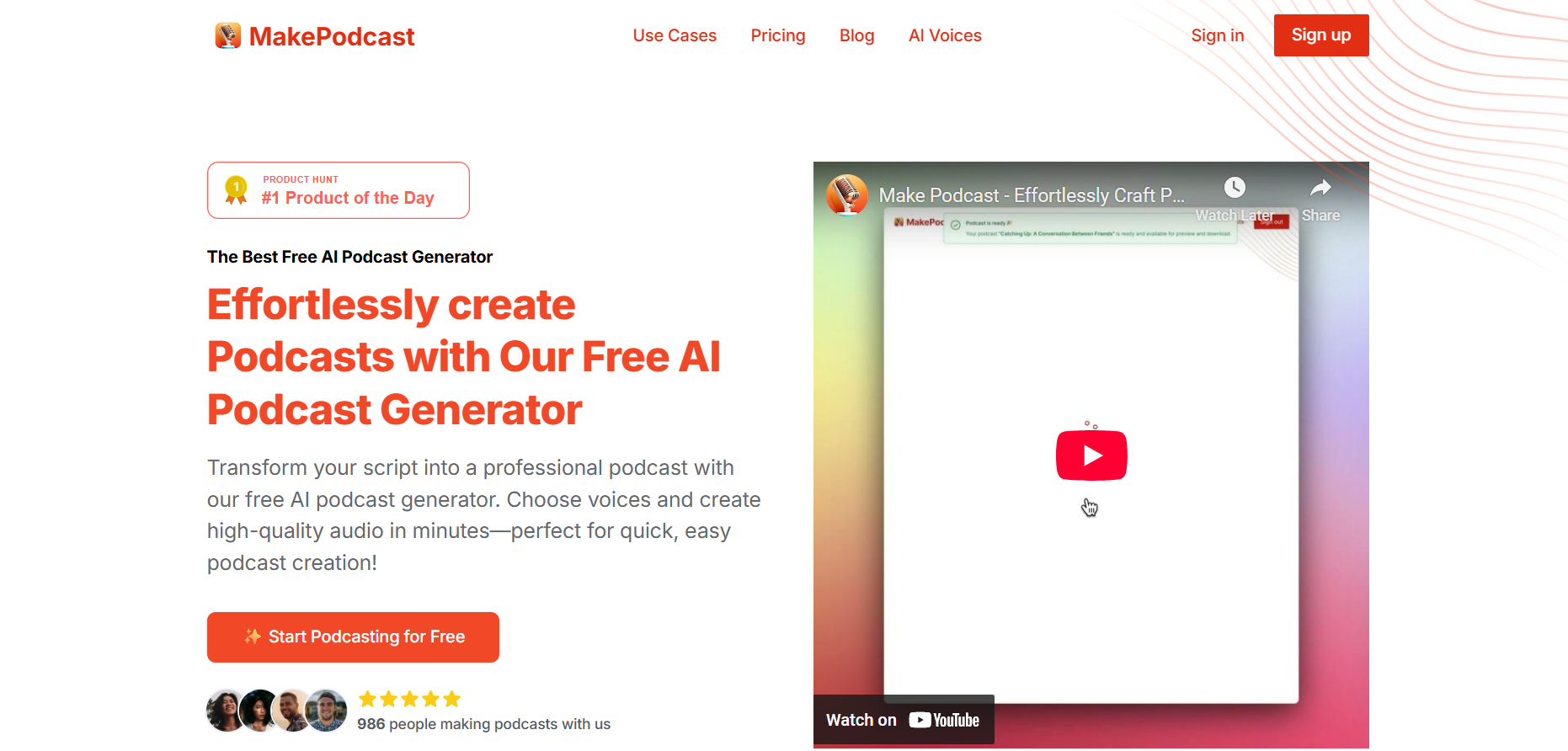The width and height of the screenshot is (1568, 751).
Task: Click the MakePodcast microphone logo icon
Action: (228, 35)
